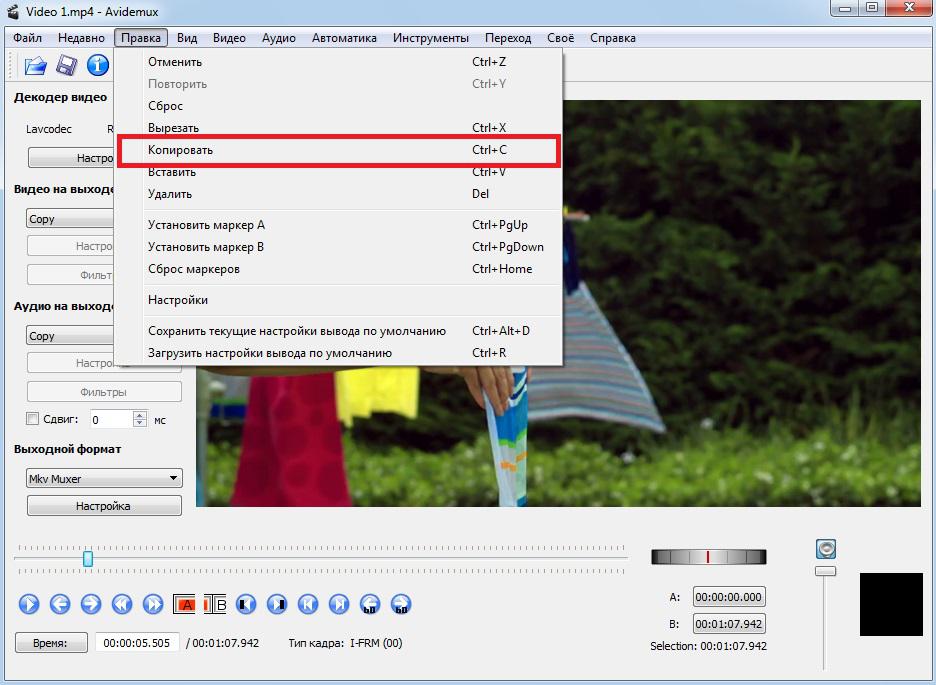Click the Время button
Viewport: 936px width, 685px height.
(51, 643)
